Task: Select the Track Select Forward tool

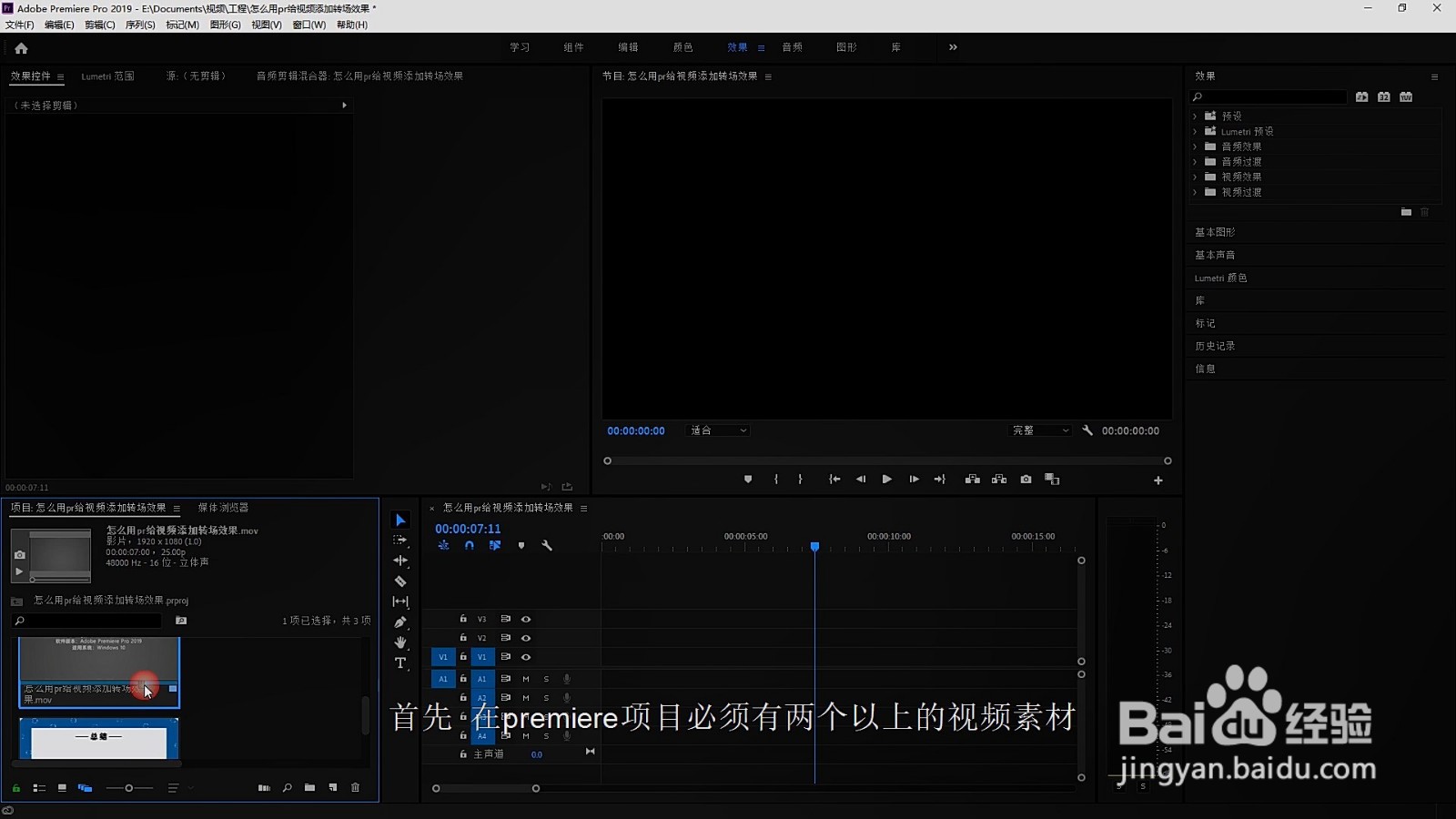Action: tap(400, 540)
